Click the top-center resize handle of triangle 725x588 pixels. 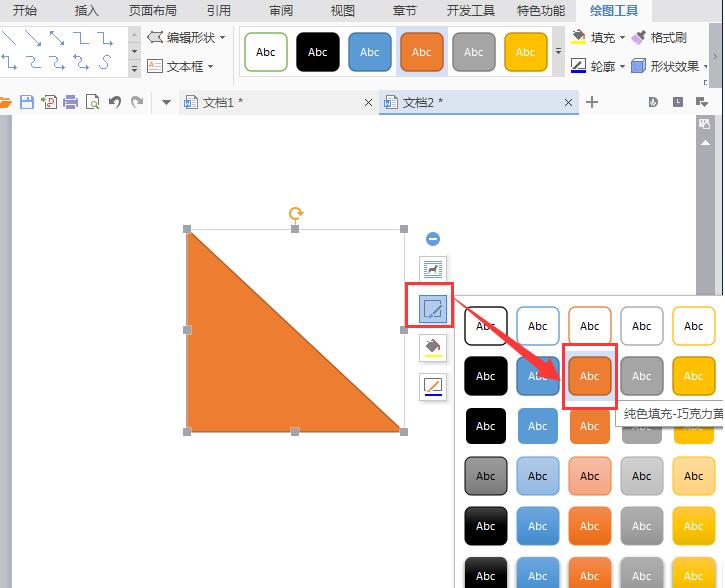[295, 229]
